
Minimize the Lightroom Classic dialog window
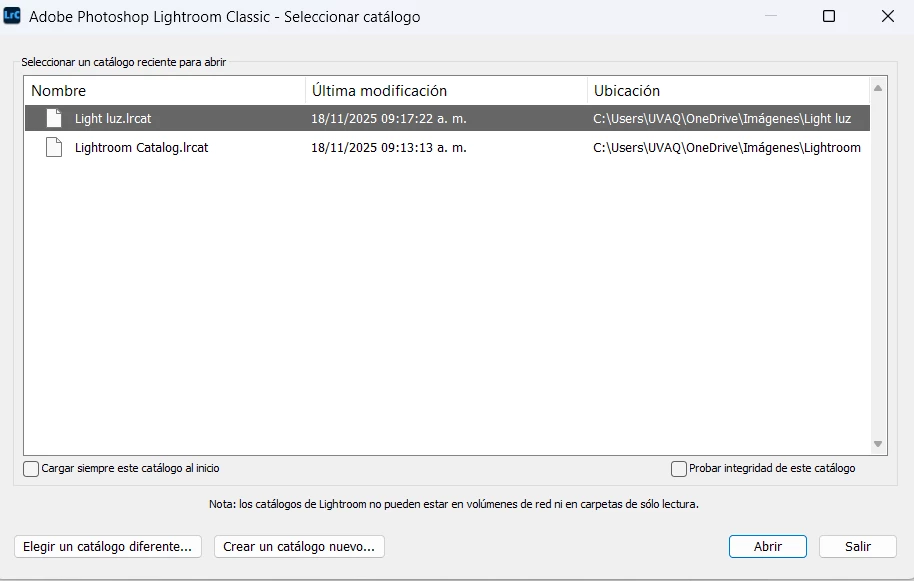pyautogui.click(x=771, y=16)
